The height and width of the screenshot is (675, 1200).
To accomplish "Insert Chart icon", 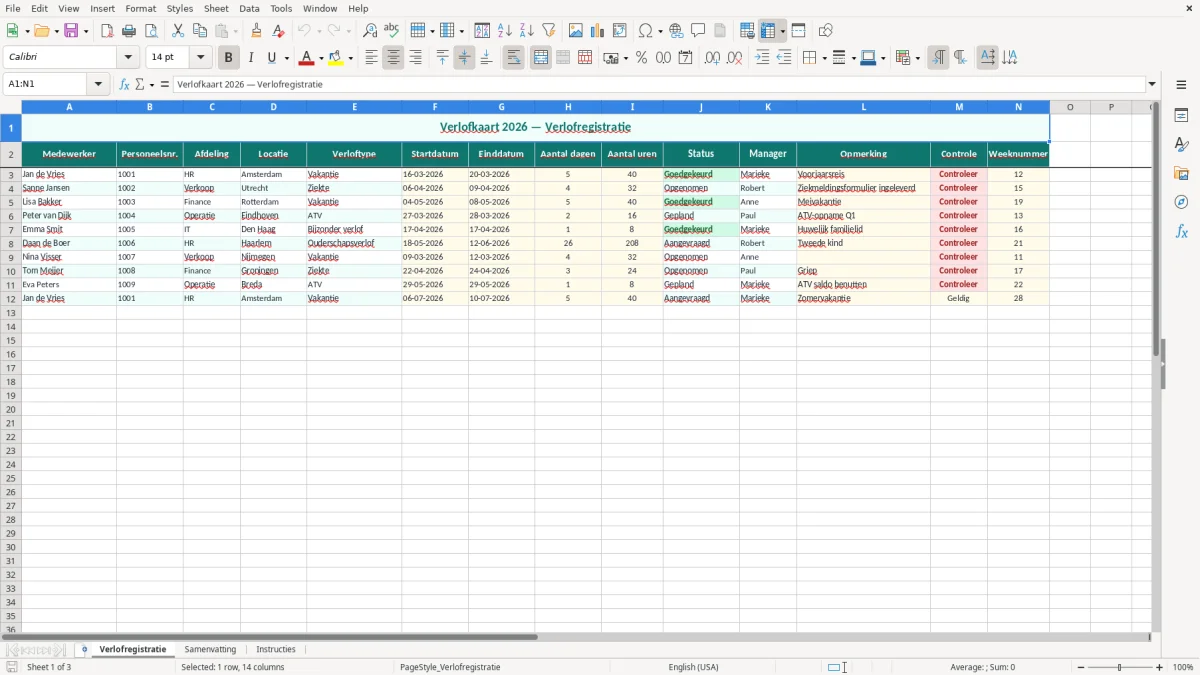I will click(x=598, y=31).
